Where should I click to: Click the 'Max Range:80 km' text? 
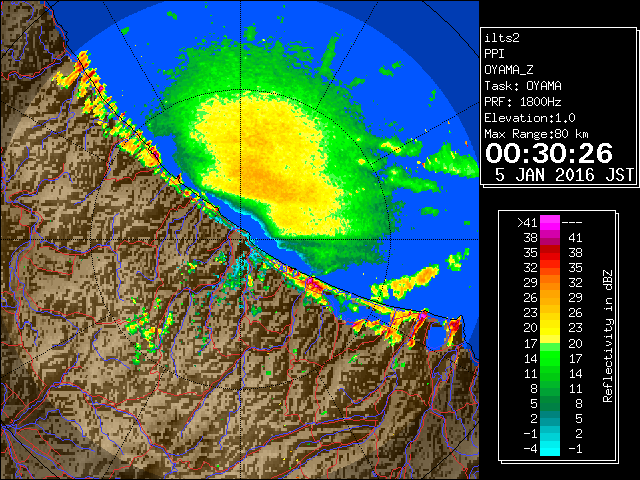(x=536, y=134)
